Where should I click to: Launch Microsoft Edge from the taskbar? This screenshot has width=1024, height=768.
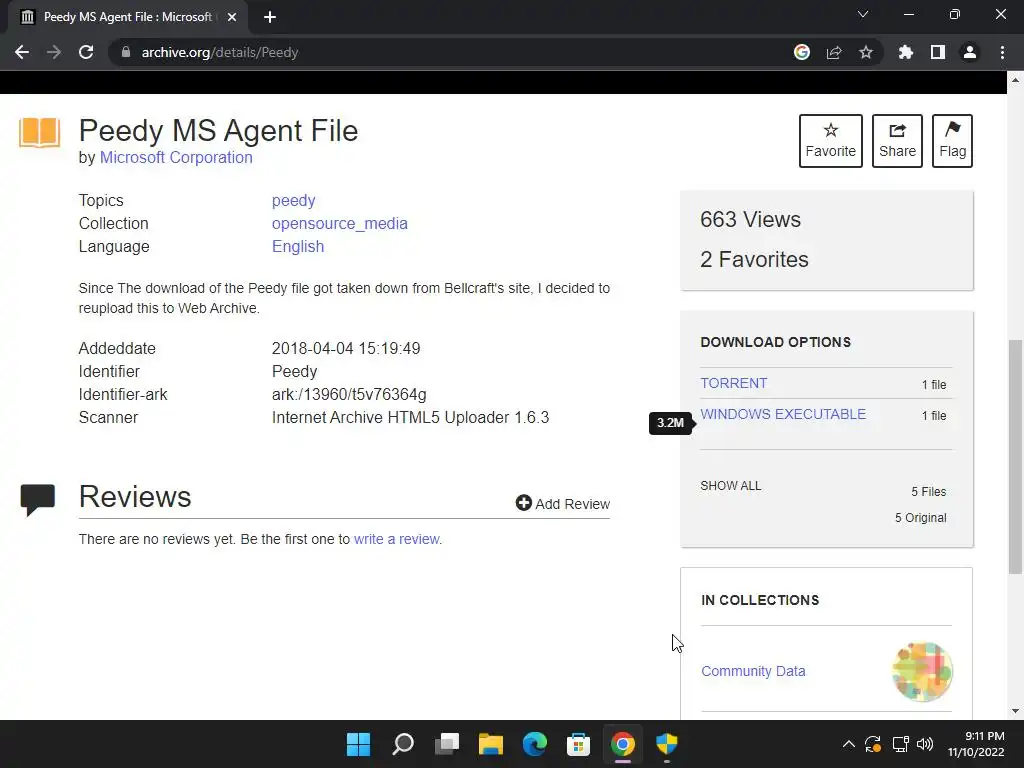coord(534,744)
